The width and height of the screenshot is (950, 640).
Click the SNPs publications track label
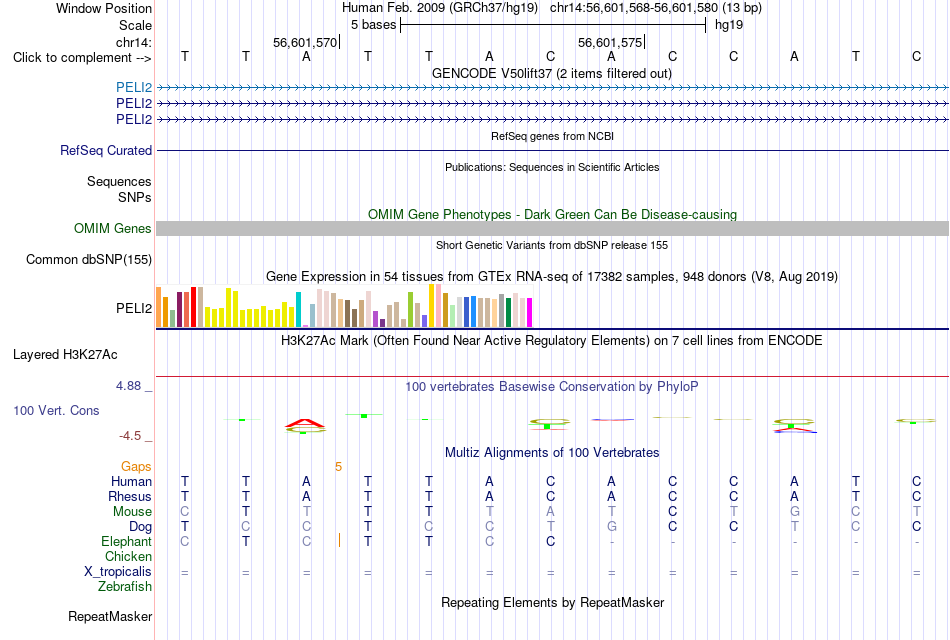pos(135,197)
